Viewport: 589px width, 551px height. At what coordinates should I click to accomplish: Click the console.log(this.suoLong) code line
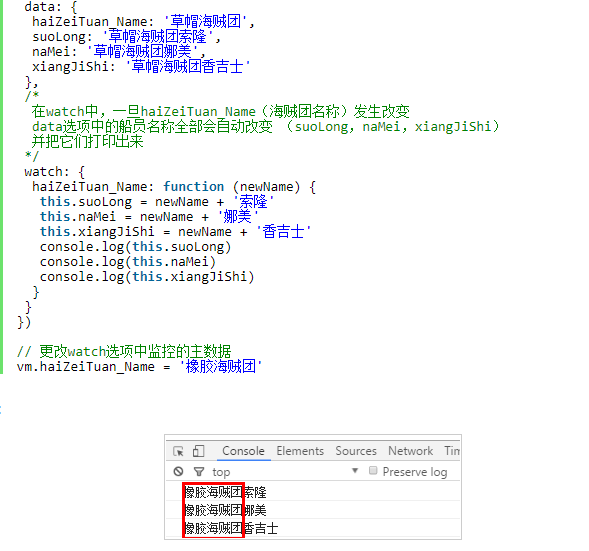click(135, 247)
